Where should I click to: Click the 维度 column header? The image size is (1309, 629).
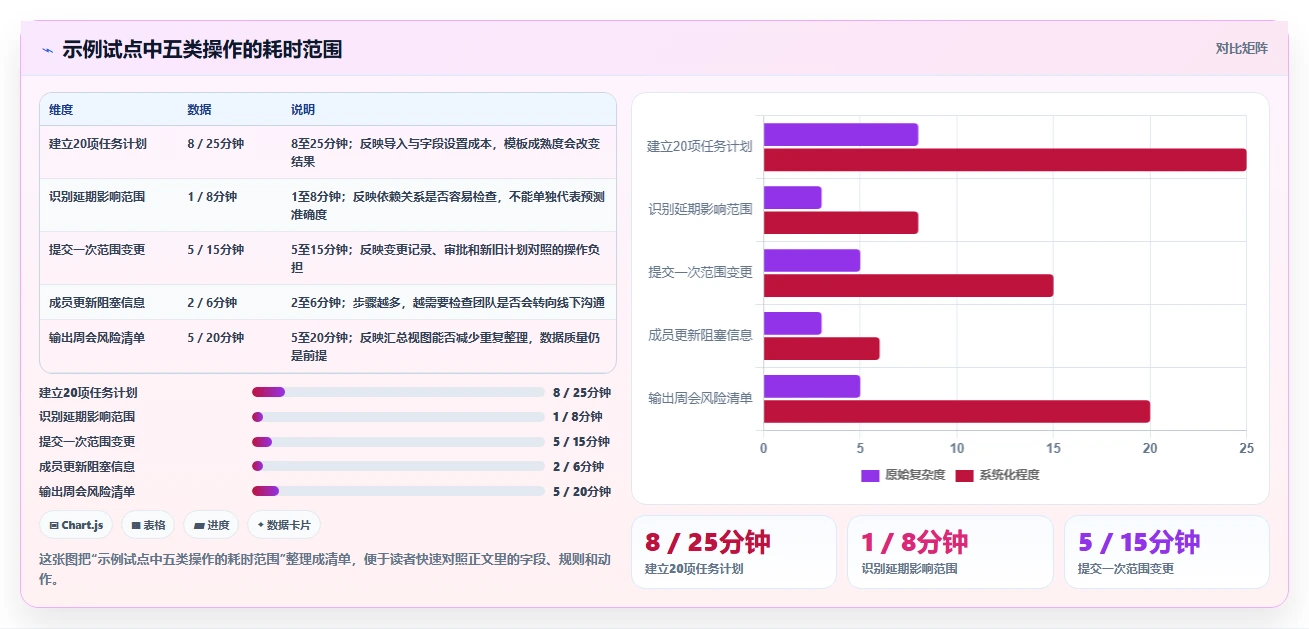point(60,109)
